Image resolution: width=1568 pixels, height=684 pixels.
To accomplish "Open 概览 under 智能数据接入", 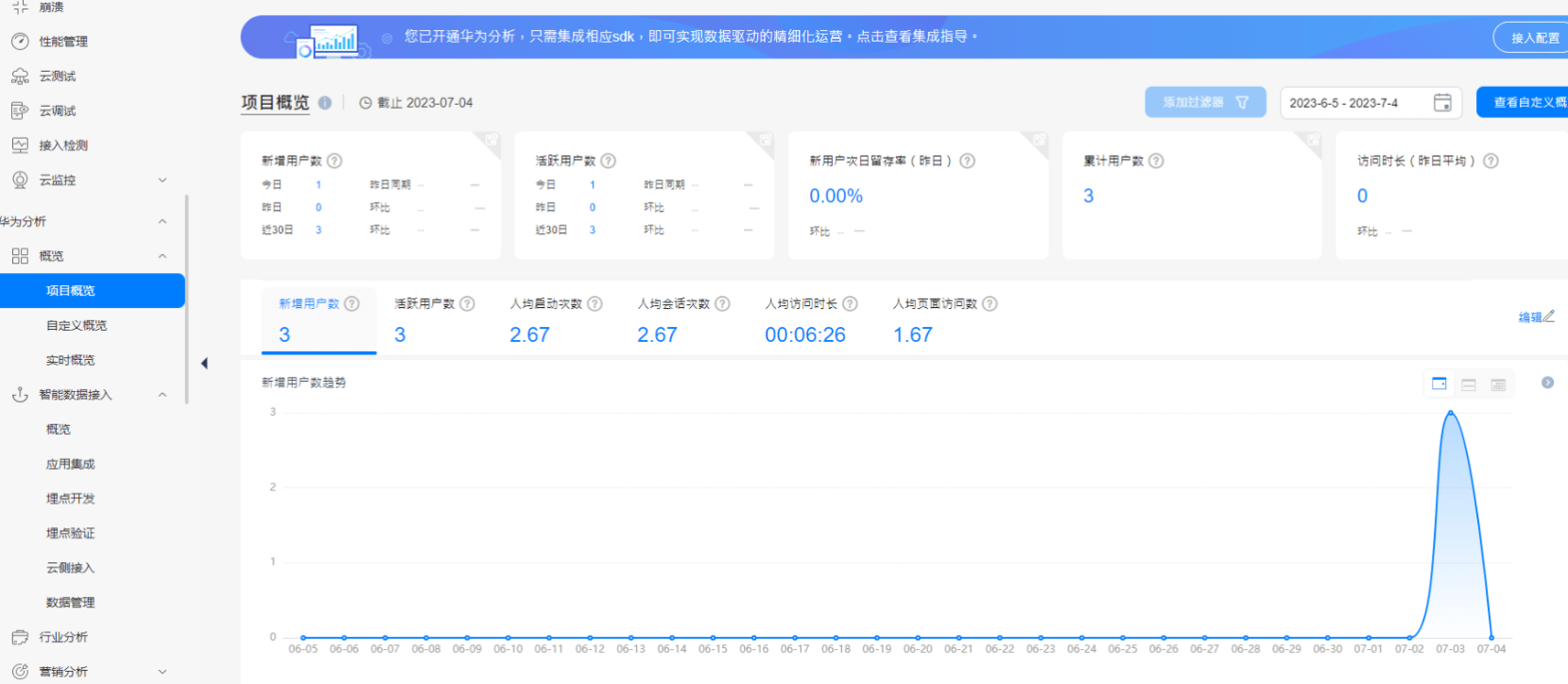I will coord(59,430).
